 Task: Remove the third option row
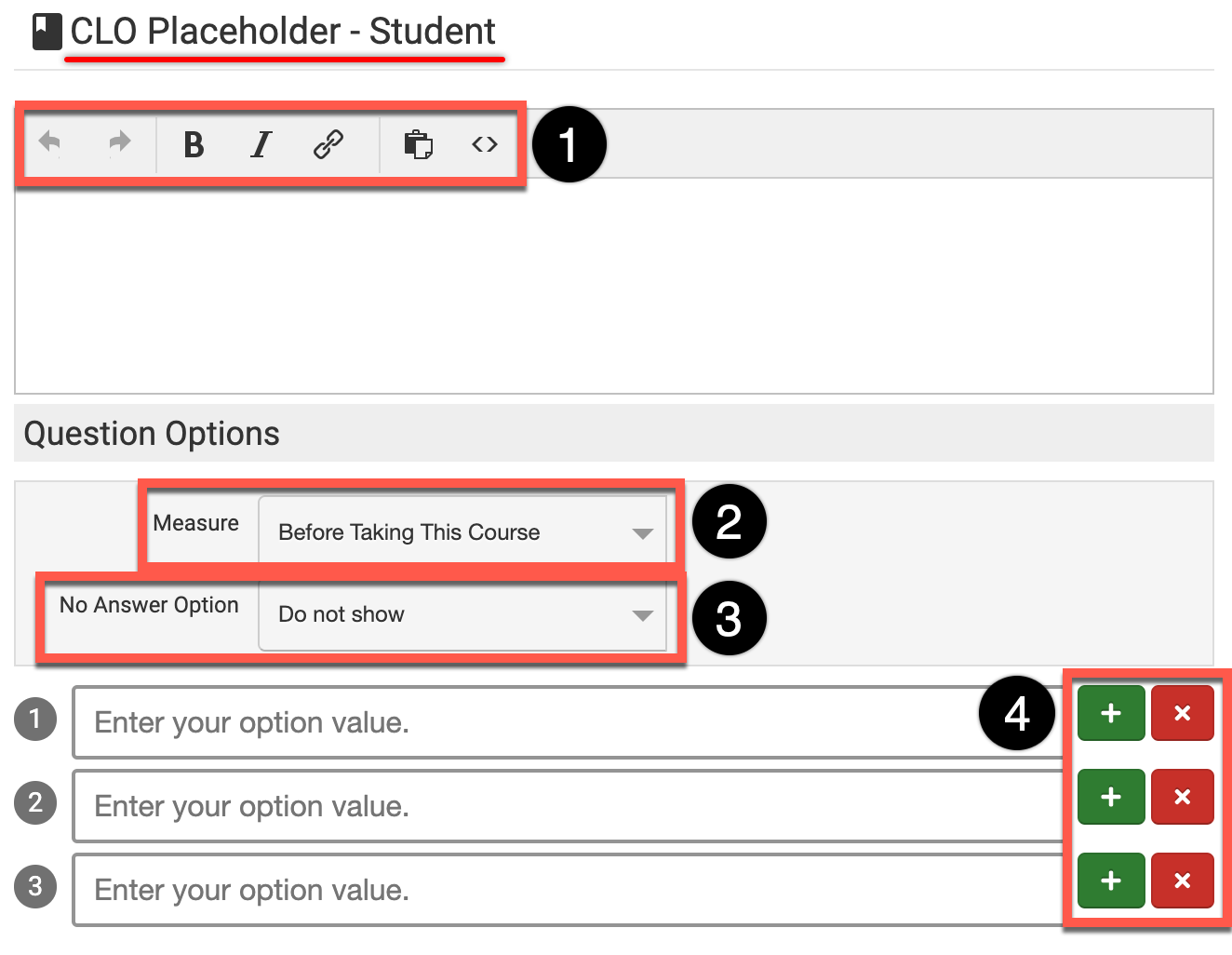pyautogui.click(x=1182, y=881)
